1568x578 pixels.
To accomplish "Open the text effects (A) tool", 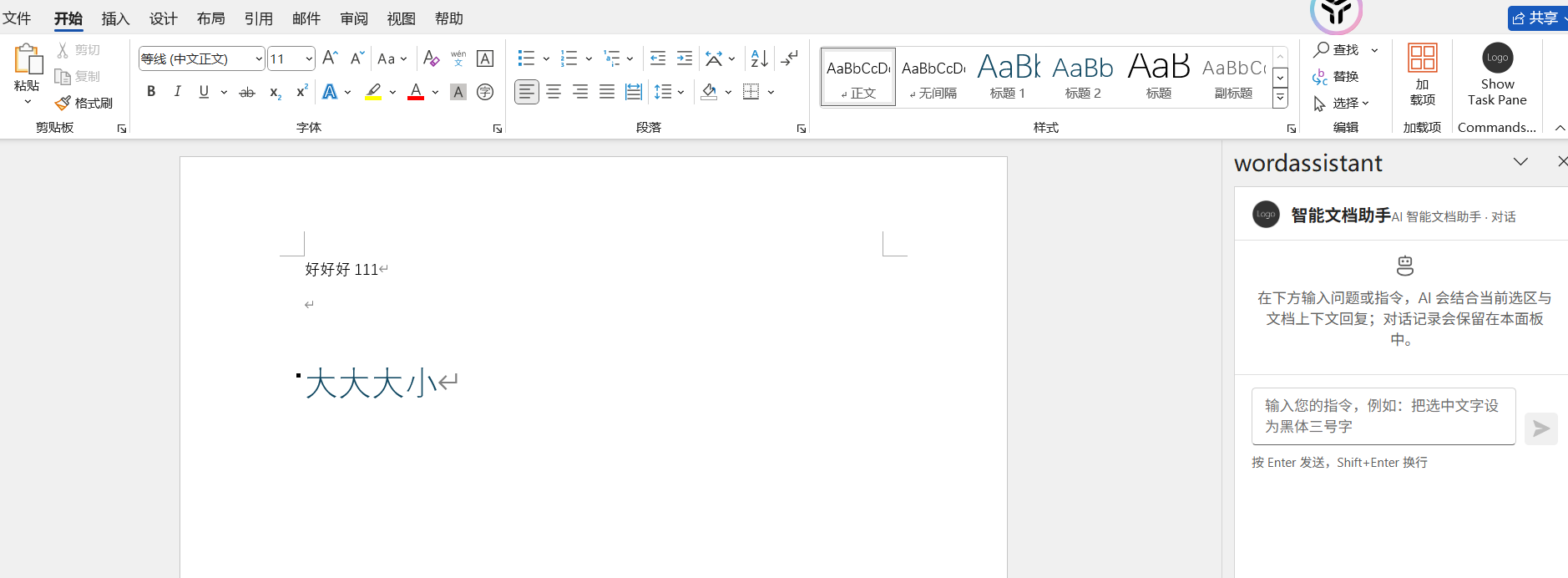I will tap(330, 92).
